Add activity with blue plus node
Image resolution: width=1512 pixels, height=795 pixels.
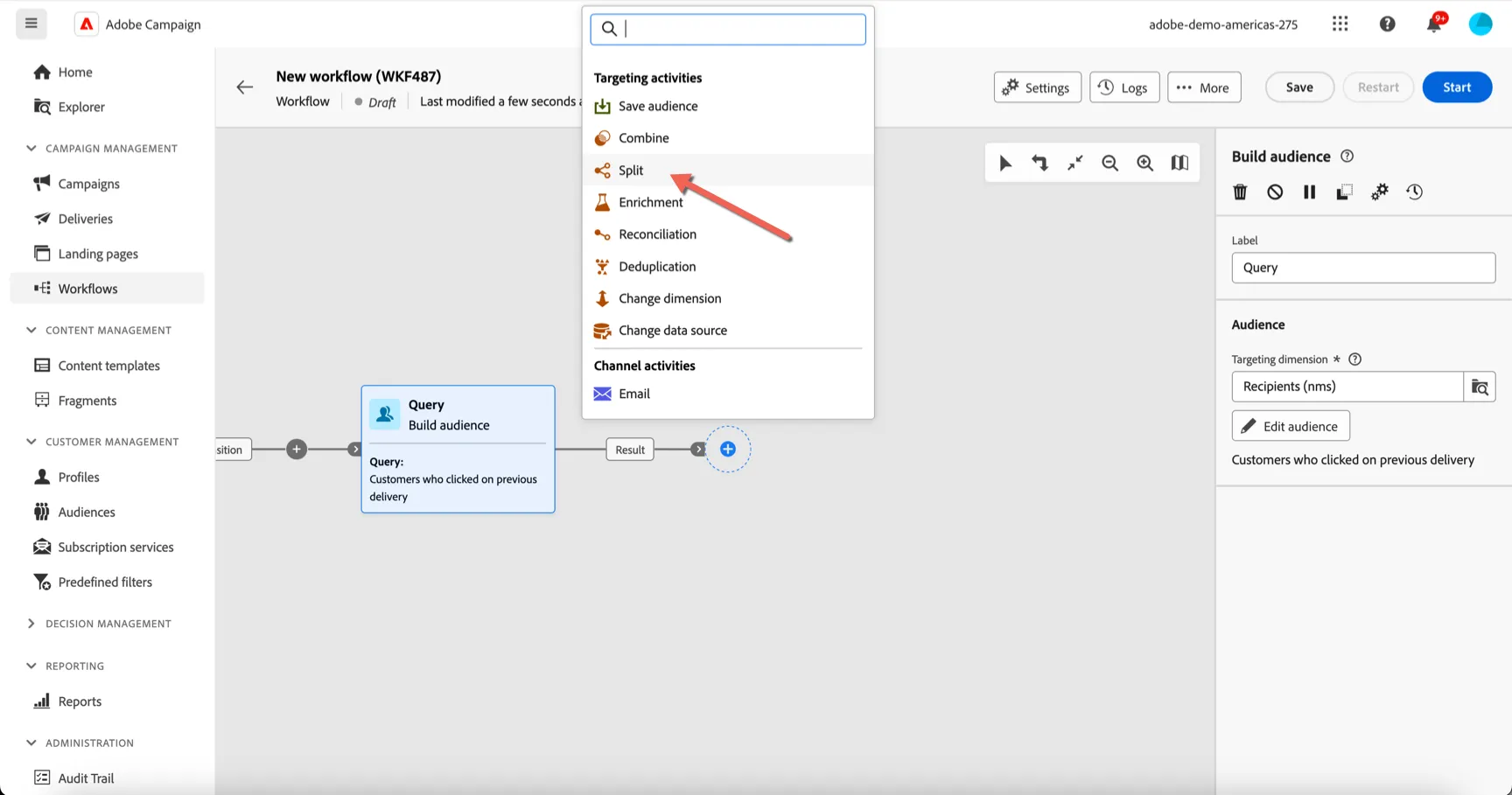tap(728, 450)
